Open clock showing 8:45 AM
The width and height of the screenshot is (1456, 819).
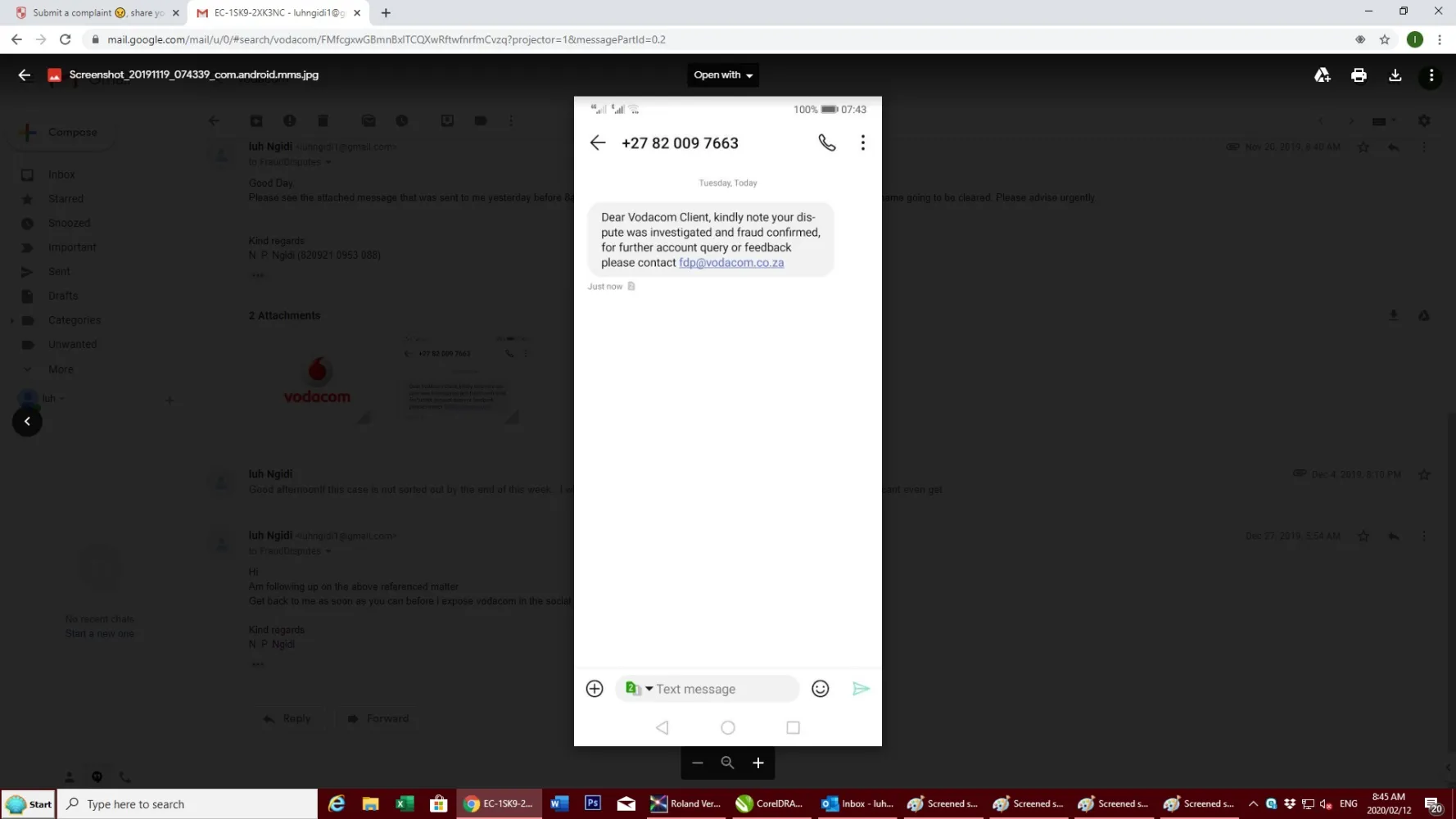(1389, 803)
